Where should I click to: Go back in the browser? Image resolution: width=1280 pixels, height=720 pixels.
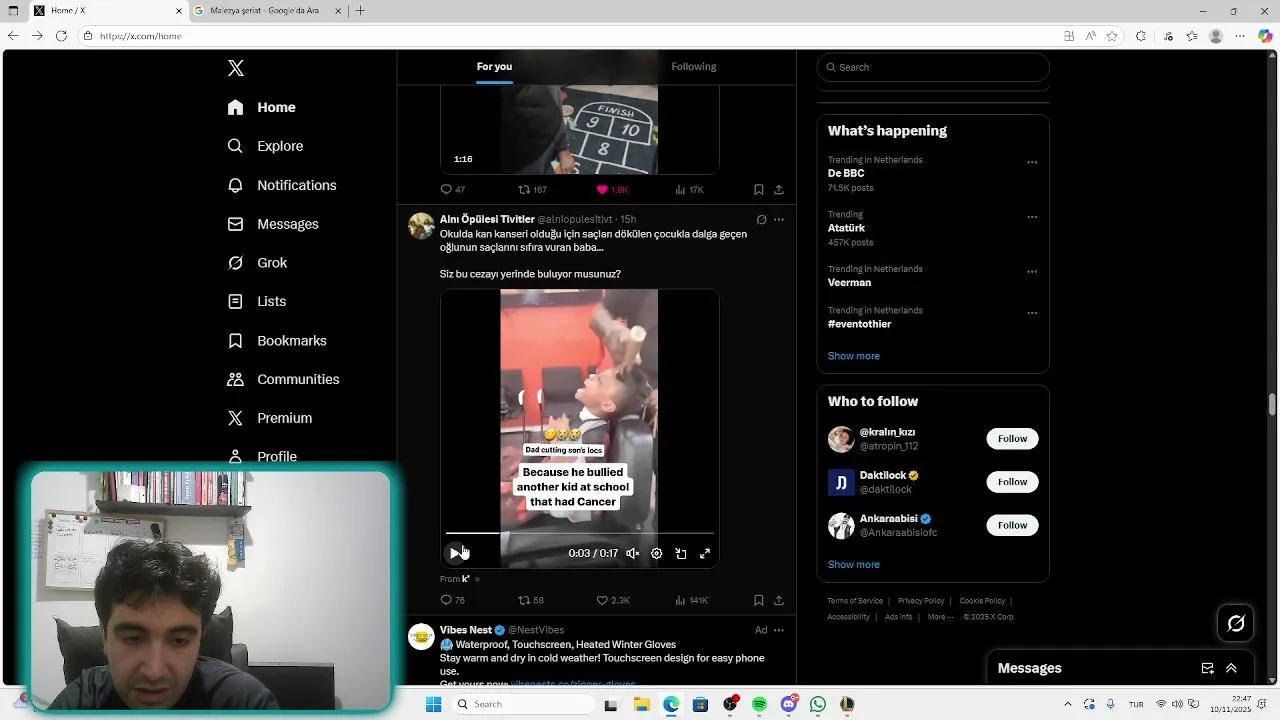point(13,36)
